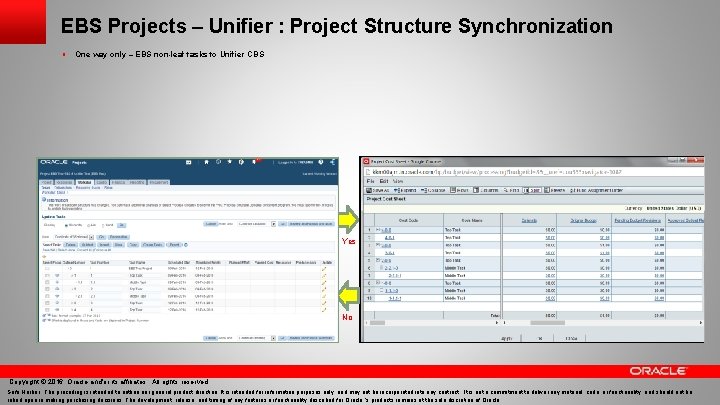The height and width of the screenshot is (405, 720).
Task: Tick the select checkbox for task 4
Action: [x=47, y=309]
